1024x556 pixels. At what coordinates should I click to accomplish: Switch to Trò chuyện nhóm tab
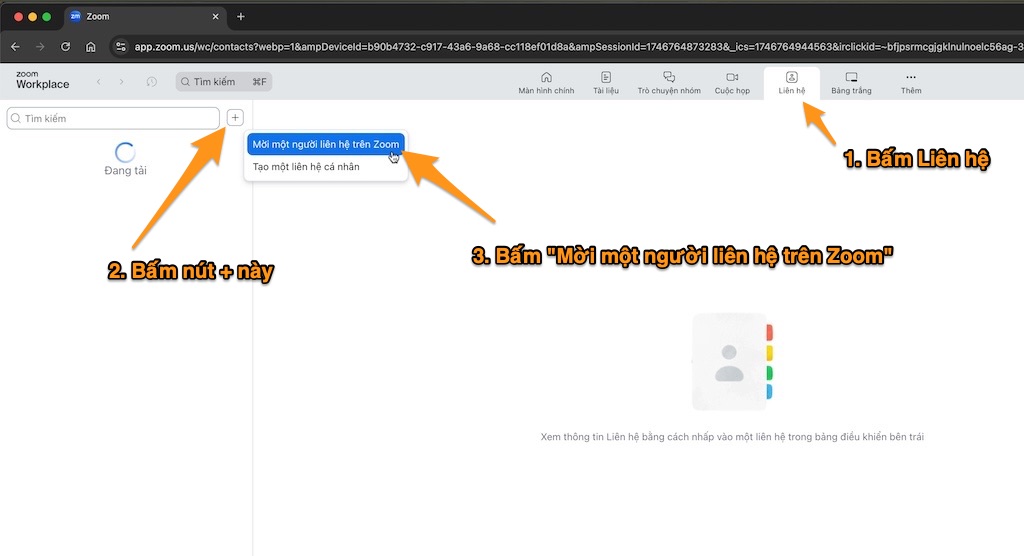pyautogui.click(x=669, y=83)
